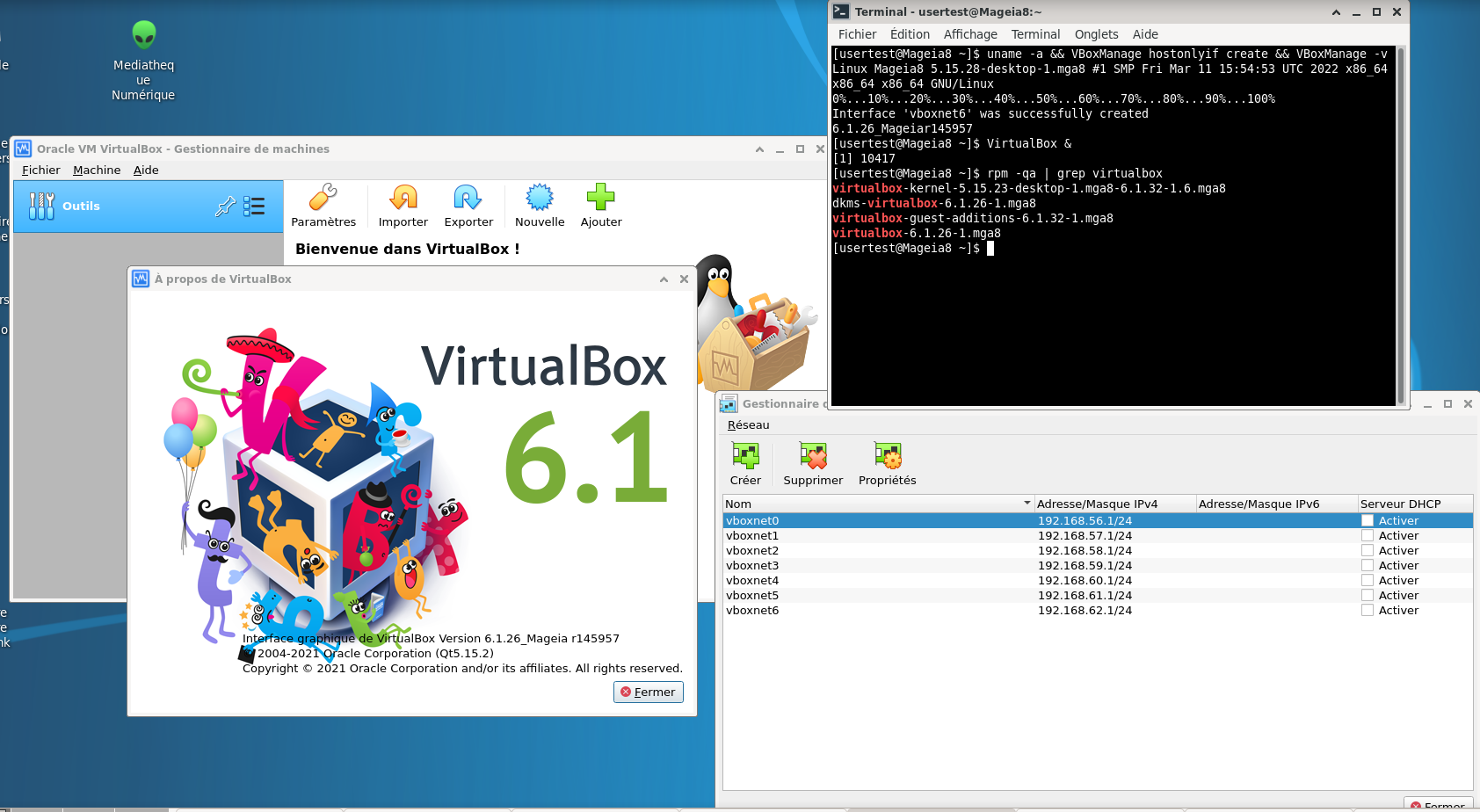
Task: Enable DHCP server for vboxnet4
Action: pyautogui.click(x=1368, y=580)
